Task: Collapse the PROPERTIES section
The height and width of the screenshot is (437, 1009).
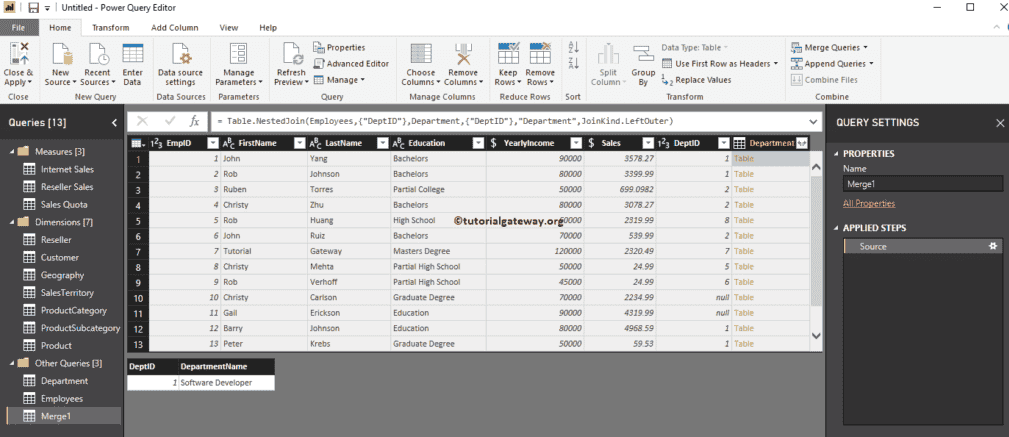Action: pyautogui.click(x=837, y=154)
